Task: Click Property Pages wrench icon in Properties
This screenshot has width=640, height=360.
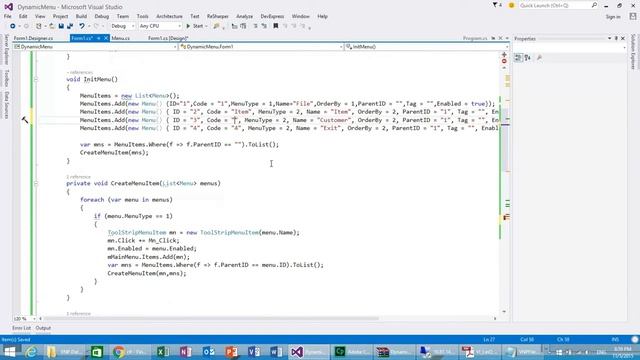Action: pos(539,58)
